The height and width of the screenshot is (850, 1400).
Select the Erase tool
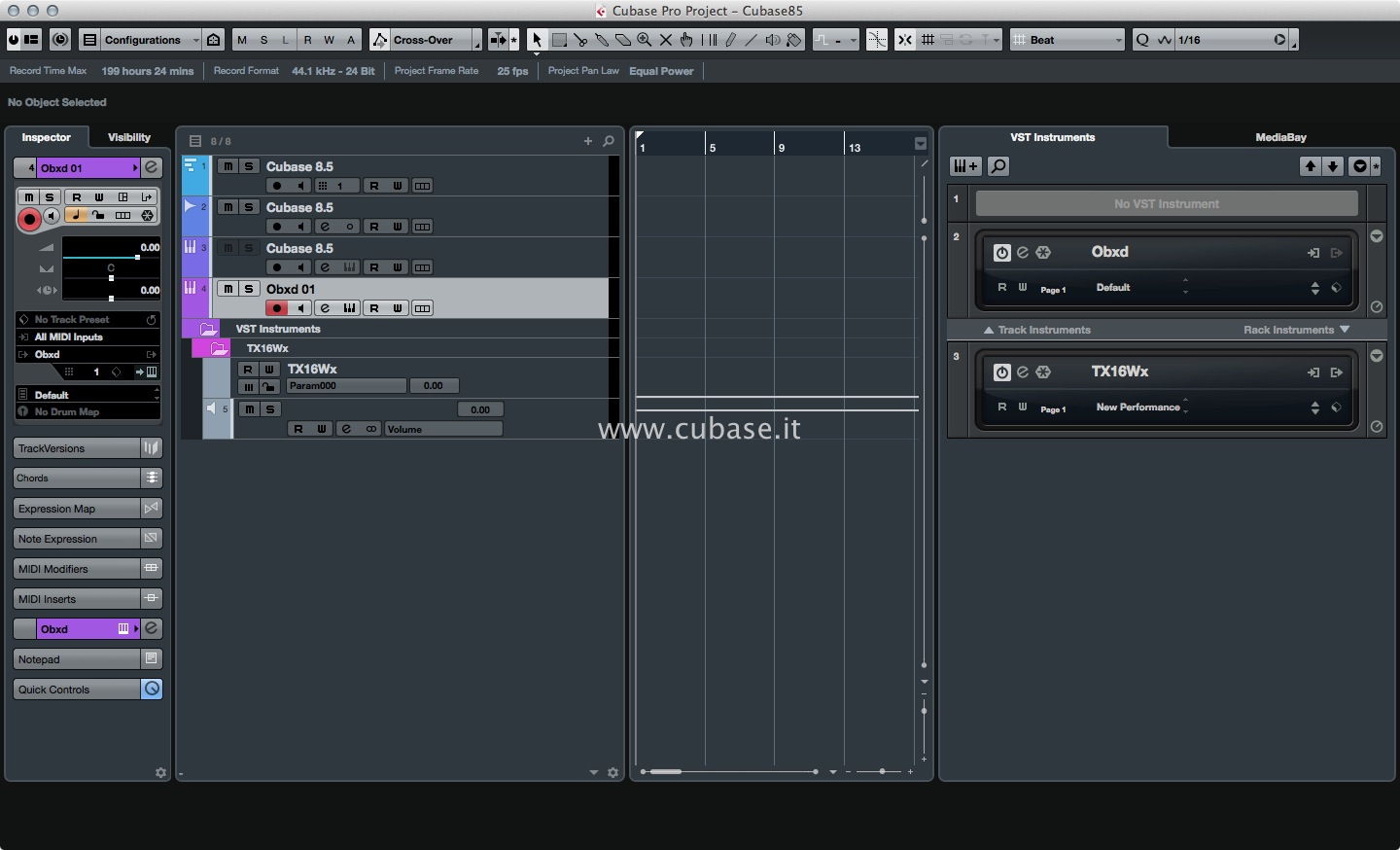click(623, 40)
